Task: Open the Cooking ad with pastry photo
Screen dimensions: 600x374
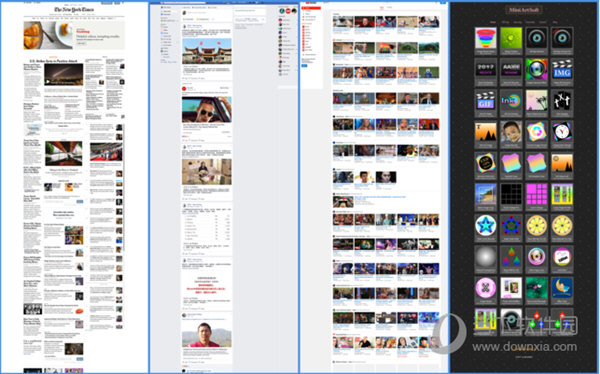Action: coord(74,35)
